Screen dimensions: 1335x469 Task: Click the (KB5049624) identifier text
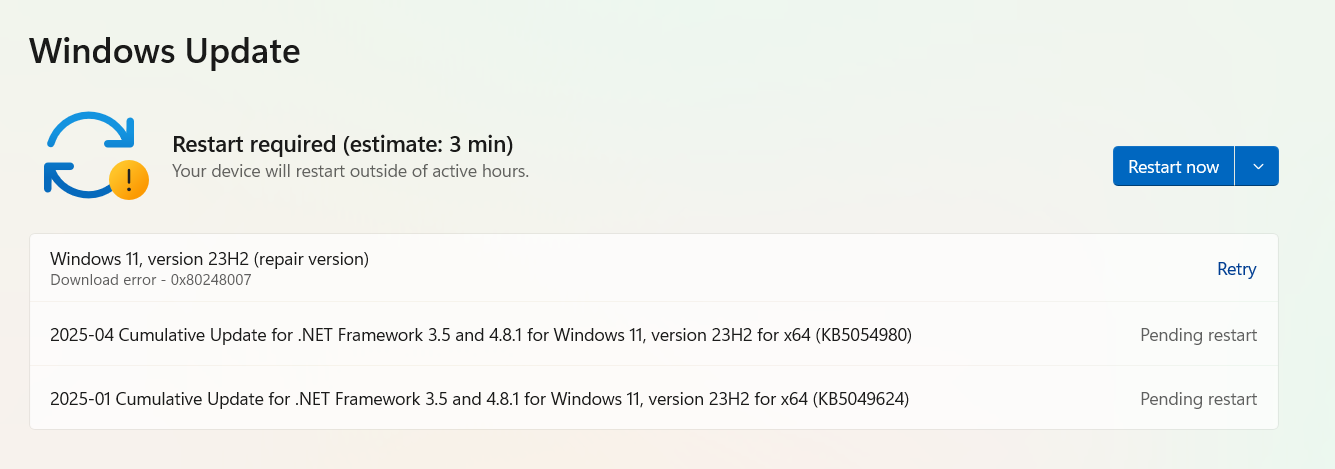click(860, 399)
